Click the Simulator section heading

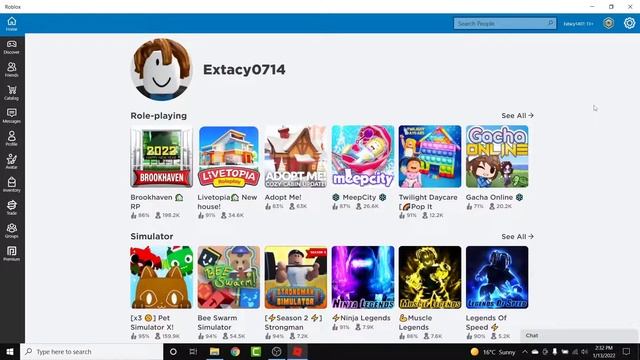click(151, 236)
